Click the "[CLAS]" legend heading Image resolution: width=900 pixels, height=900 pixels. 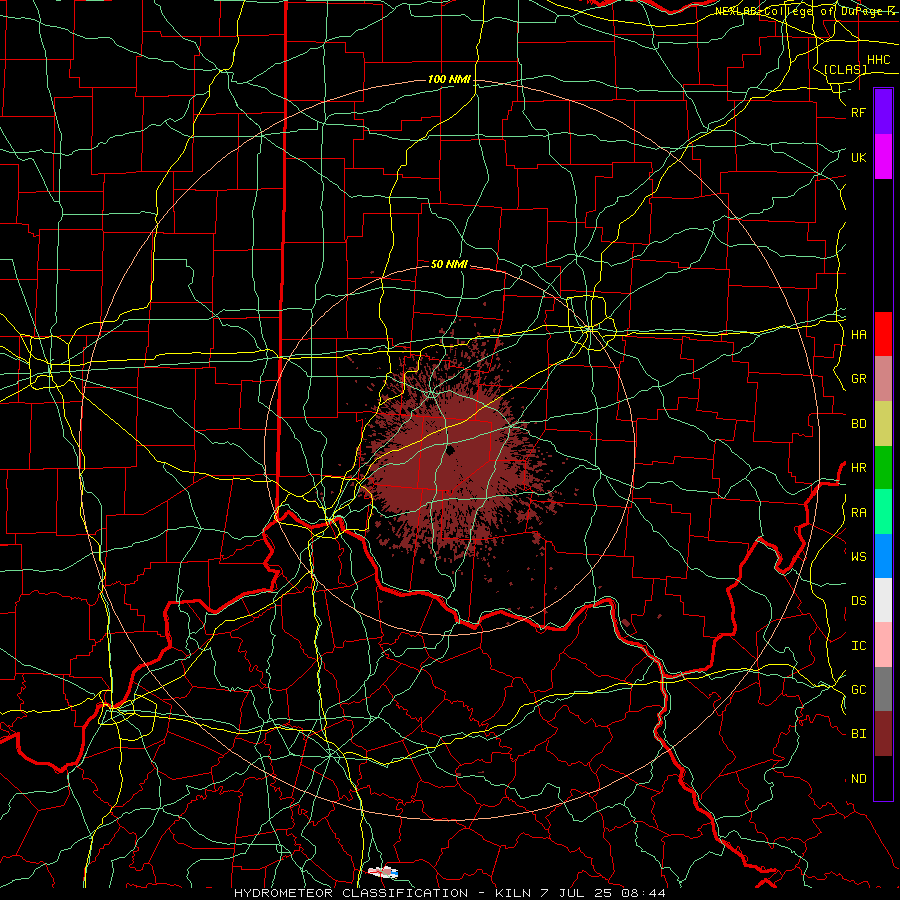pyautogui.click(x=845, y=70)
